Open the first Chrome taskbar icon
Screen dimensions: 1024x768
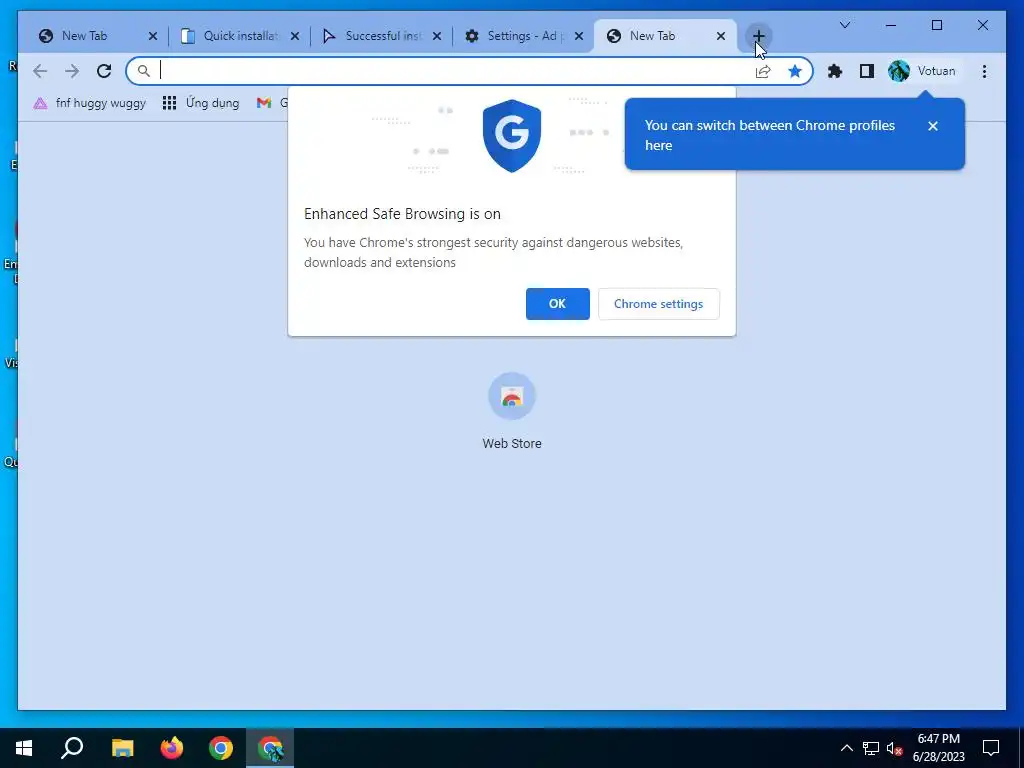tap(221, 748)
